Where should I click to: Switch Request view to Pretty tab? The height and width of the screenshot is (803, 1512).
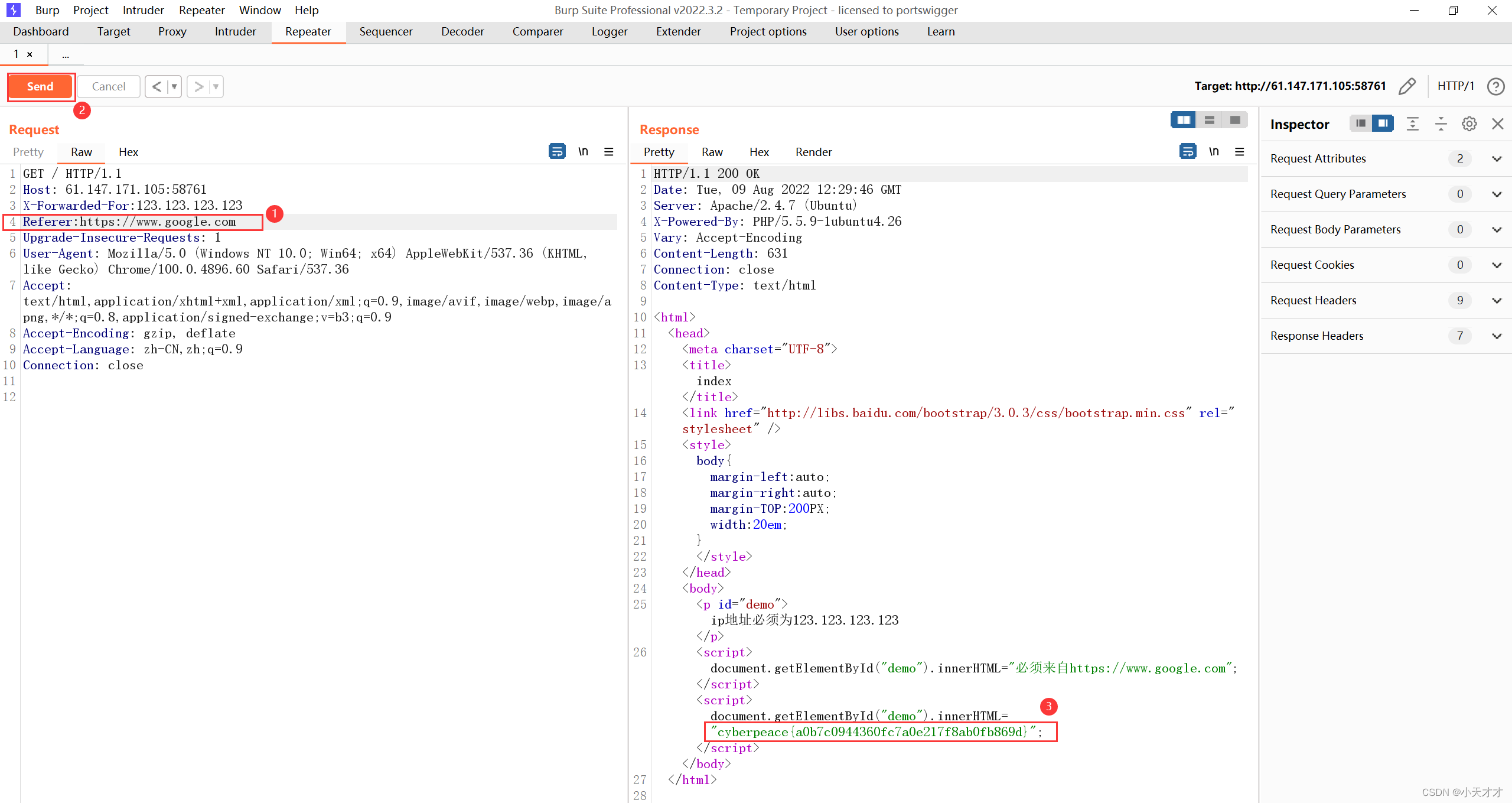(28, 152)
